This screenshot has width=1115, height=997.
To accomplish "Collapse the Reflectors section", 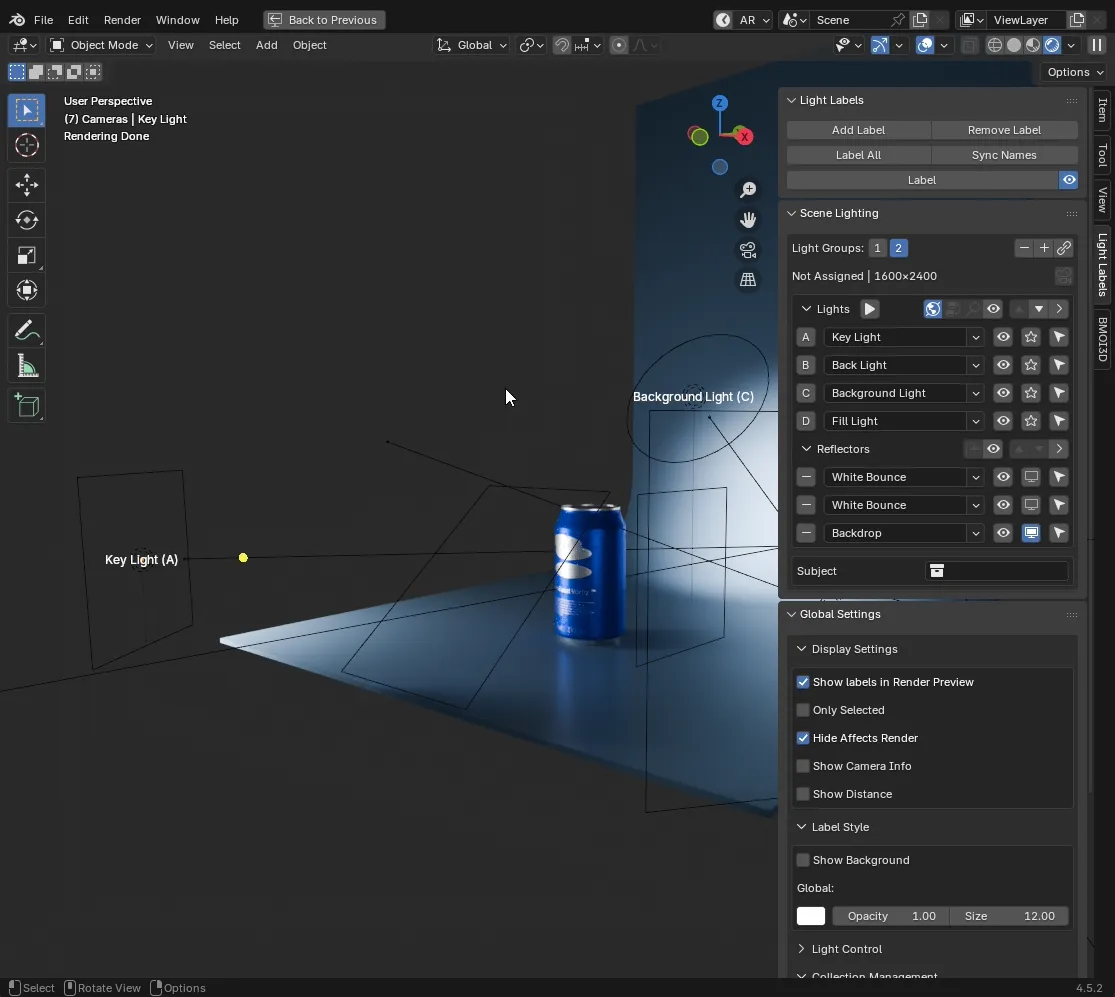I will click(806, 449).
